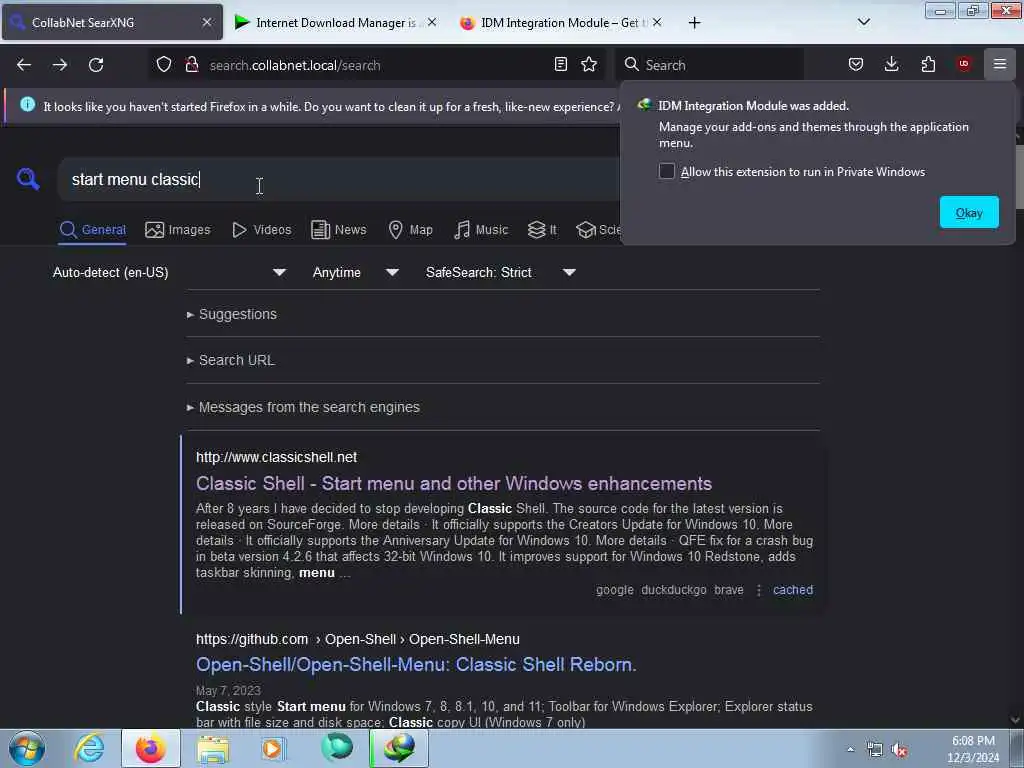Open the Pocket save icon
The width and height of the screenshot is (1024, 768).
coord(856,64)
